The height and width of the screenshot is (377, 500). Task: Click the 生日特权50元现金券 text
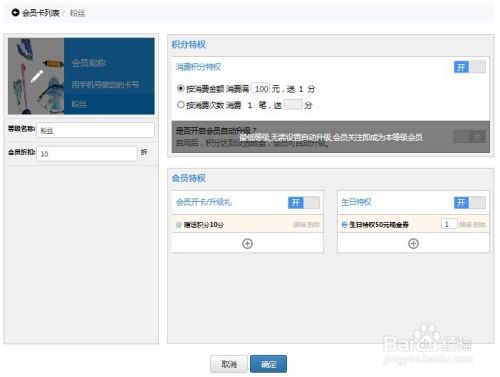[379, 225]
